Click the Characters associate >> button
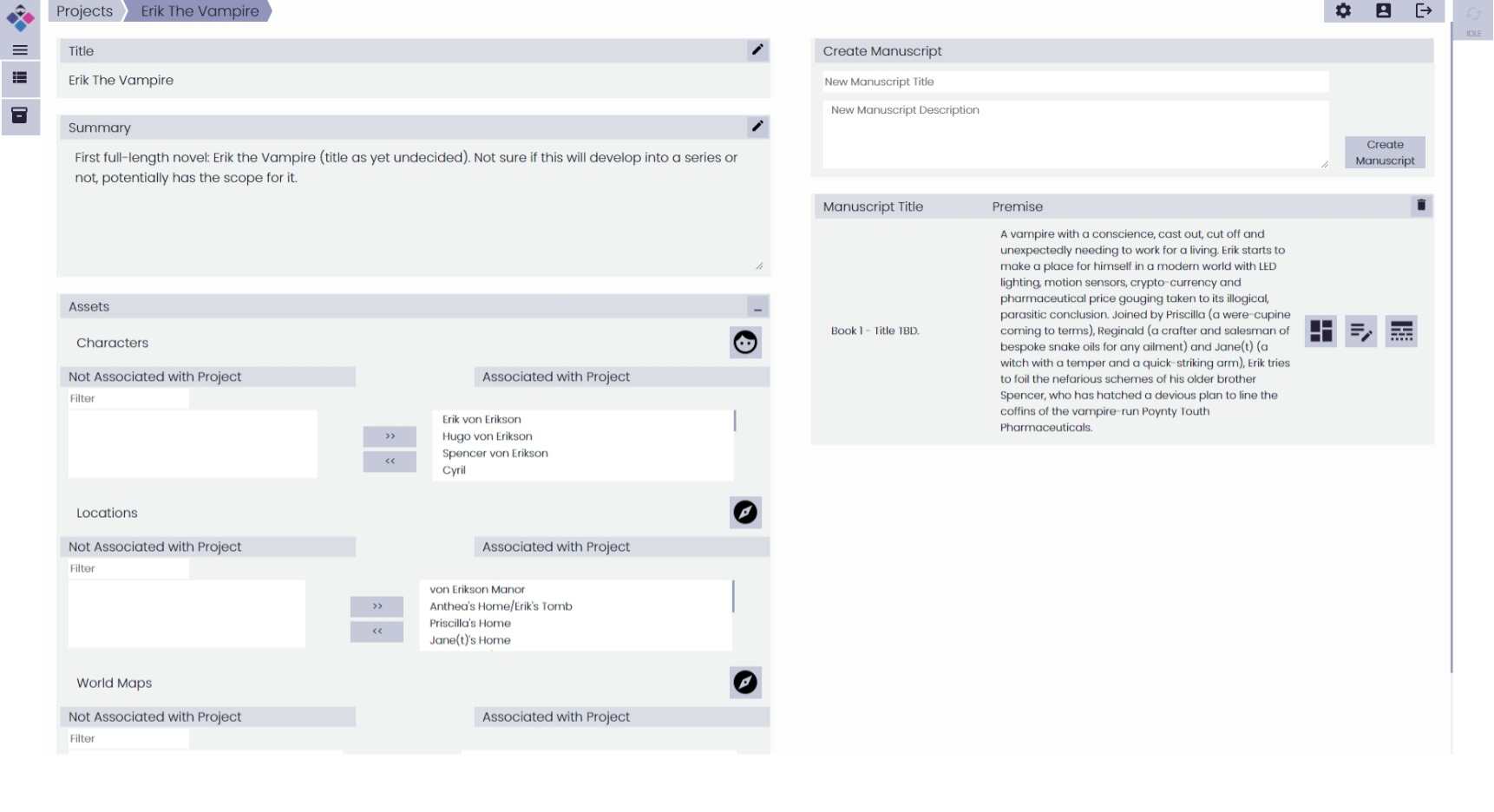1494x812 pixels. click(390, 436)
